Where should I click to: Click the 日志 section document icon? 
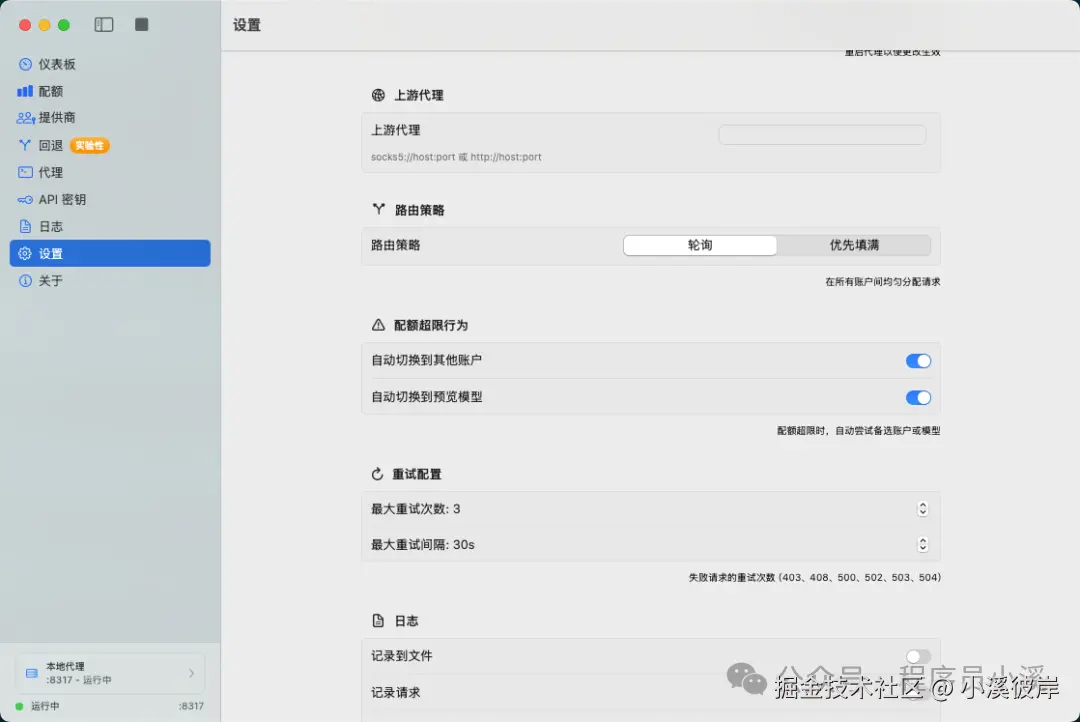tap(378, 621)
